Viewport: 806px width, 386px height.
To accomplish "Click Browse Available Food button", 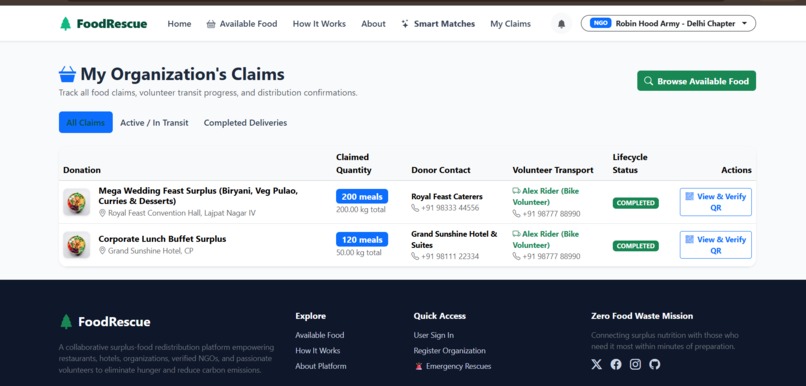I will tap(697, 81).
